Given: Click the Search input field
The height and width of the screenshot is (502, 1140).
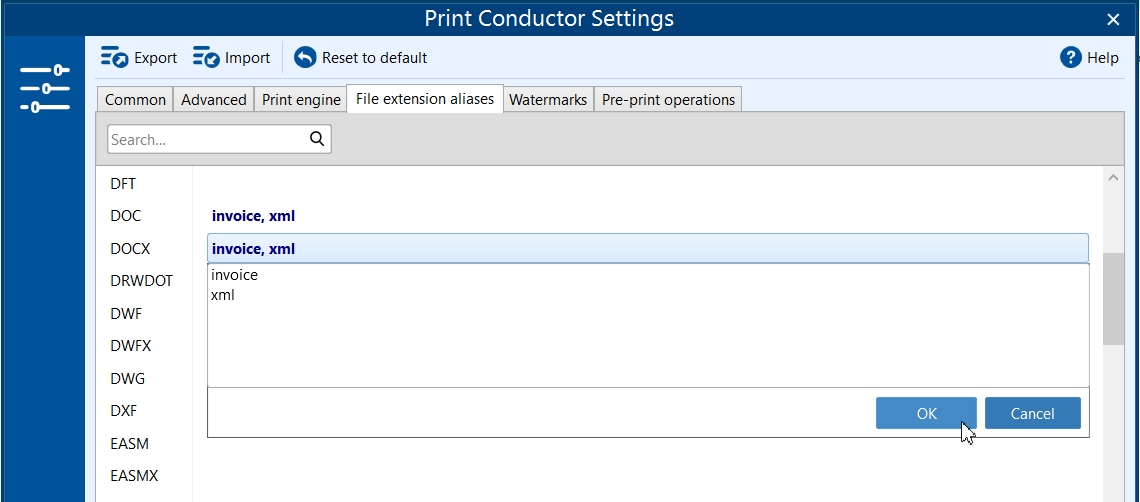Looking at the screenshot, I should pos(205,140).
